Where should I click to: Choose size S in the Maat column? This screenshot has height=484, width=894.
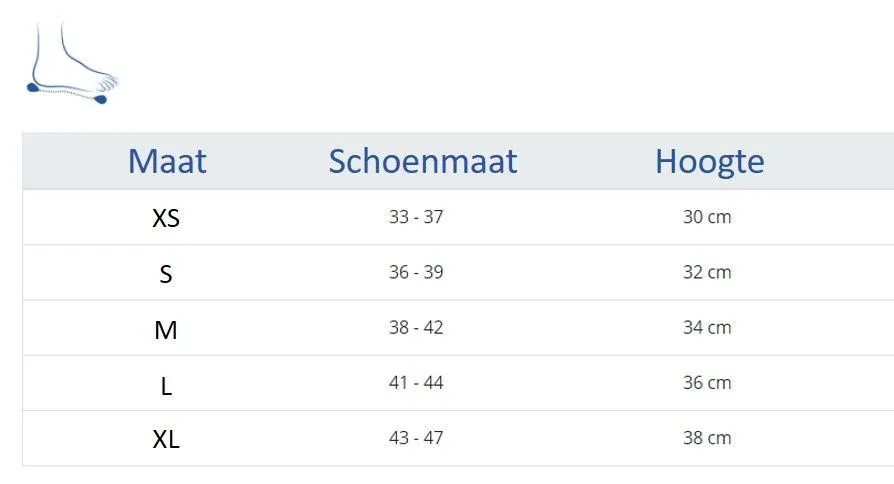(166, 273)
